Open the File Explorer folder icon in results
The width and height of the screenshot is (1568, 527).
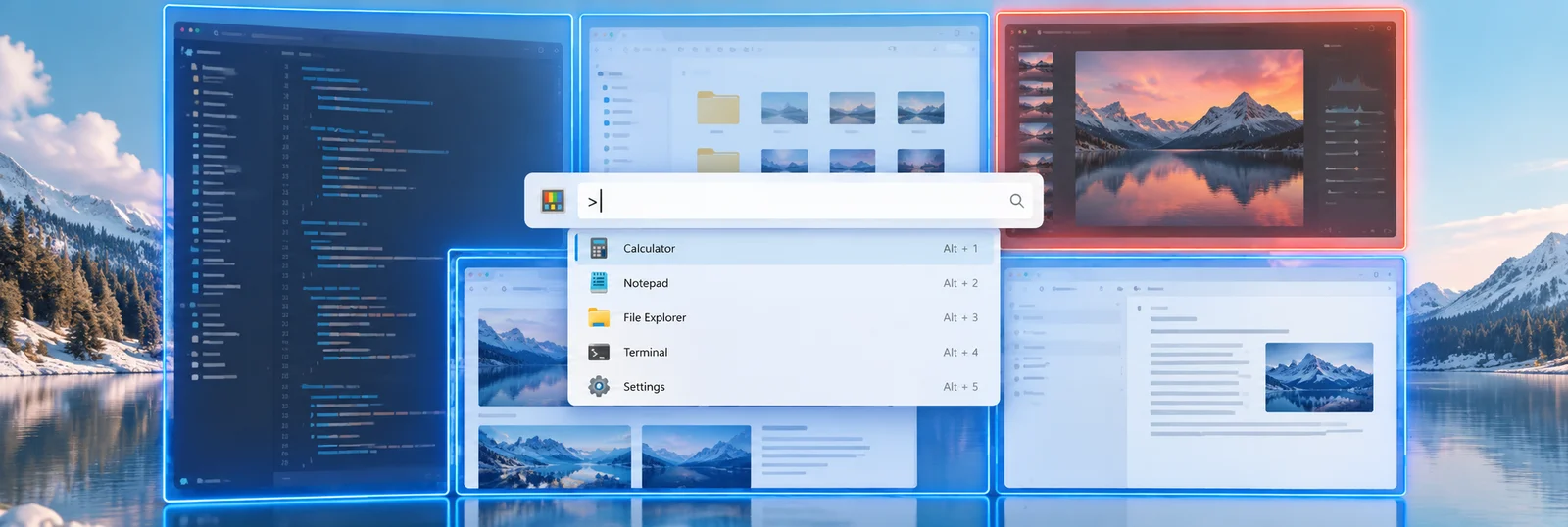[599, 317]
